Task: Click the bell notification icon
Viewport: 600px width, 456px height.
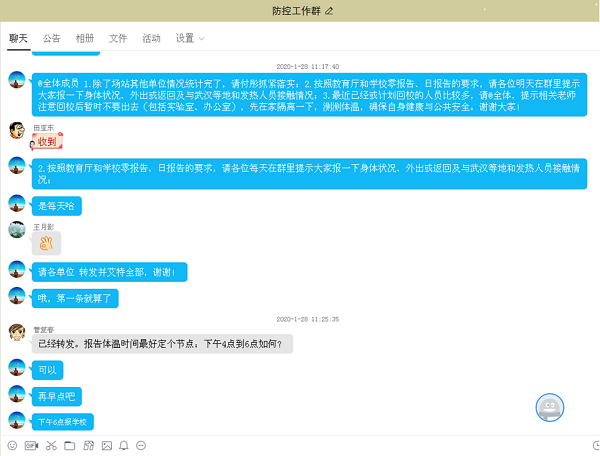Action: point(124,445)
